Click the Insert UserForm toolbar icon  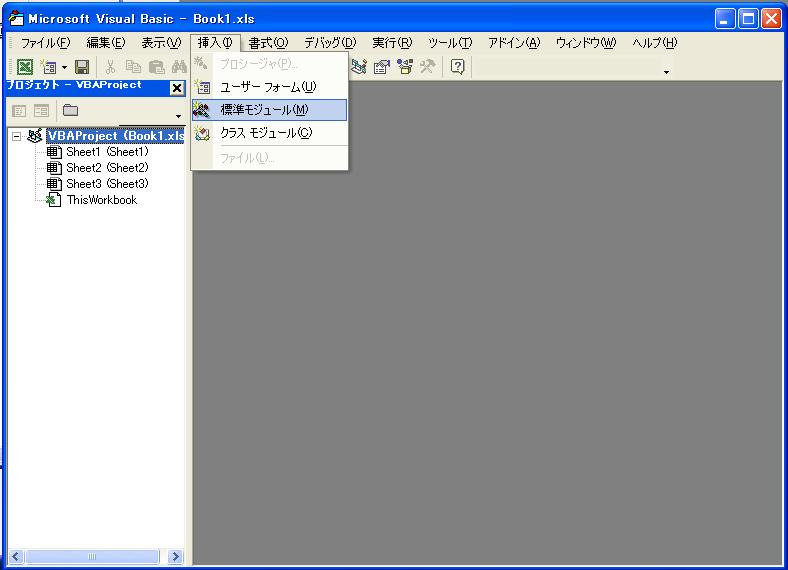[x=50, y=66]
